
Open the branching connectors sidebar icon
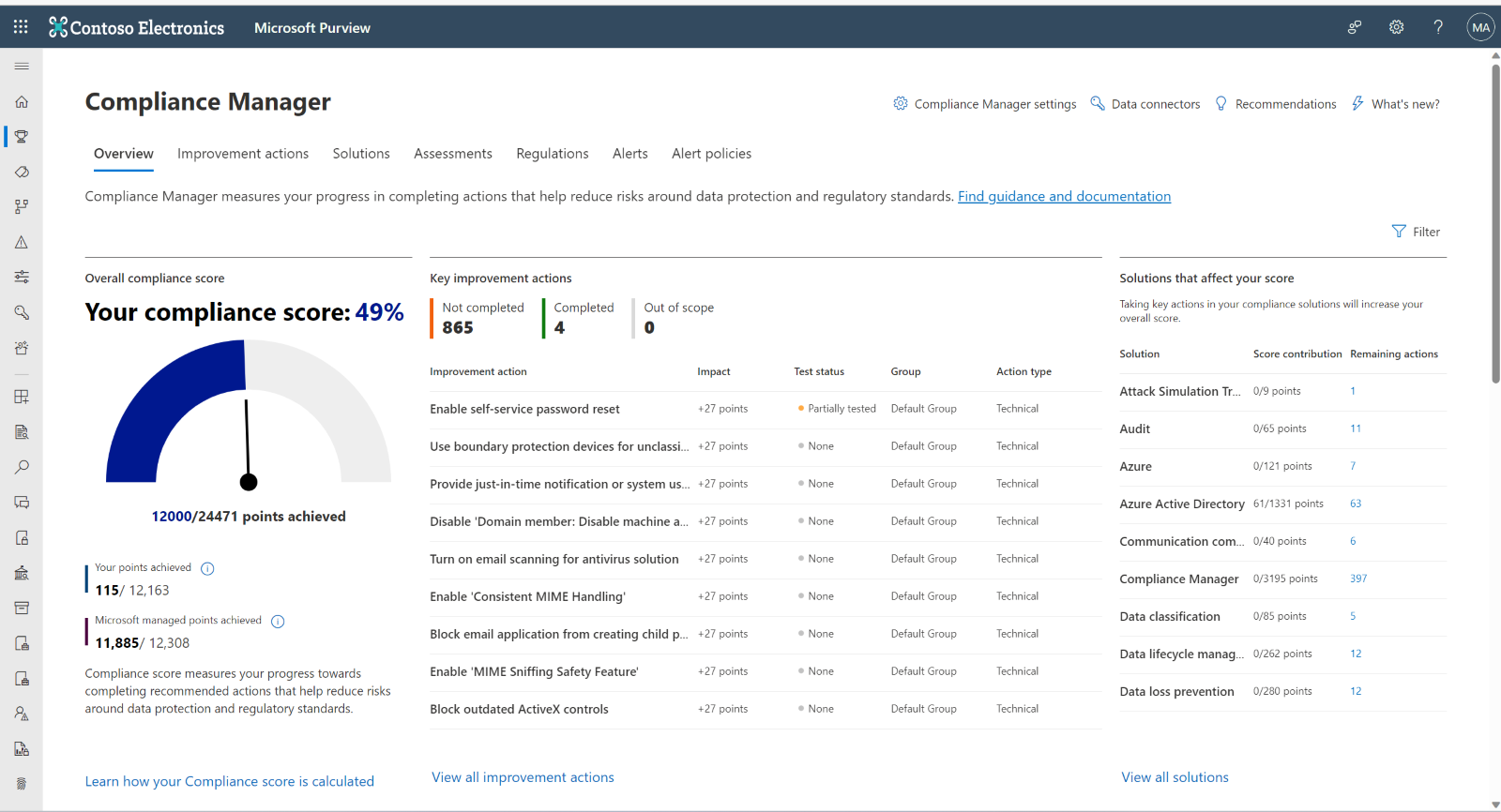point(22,206)
